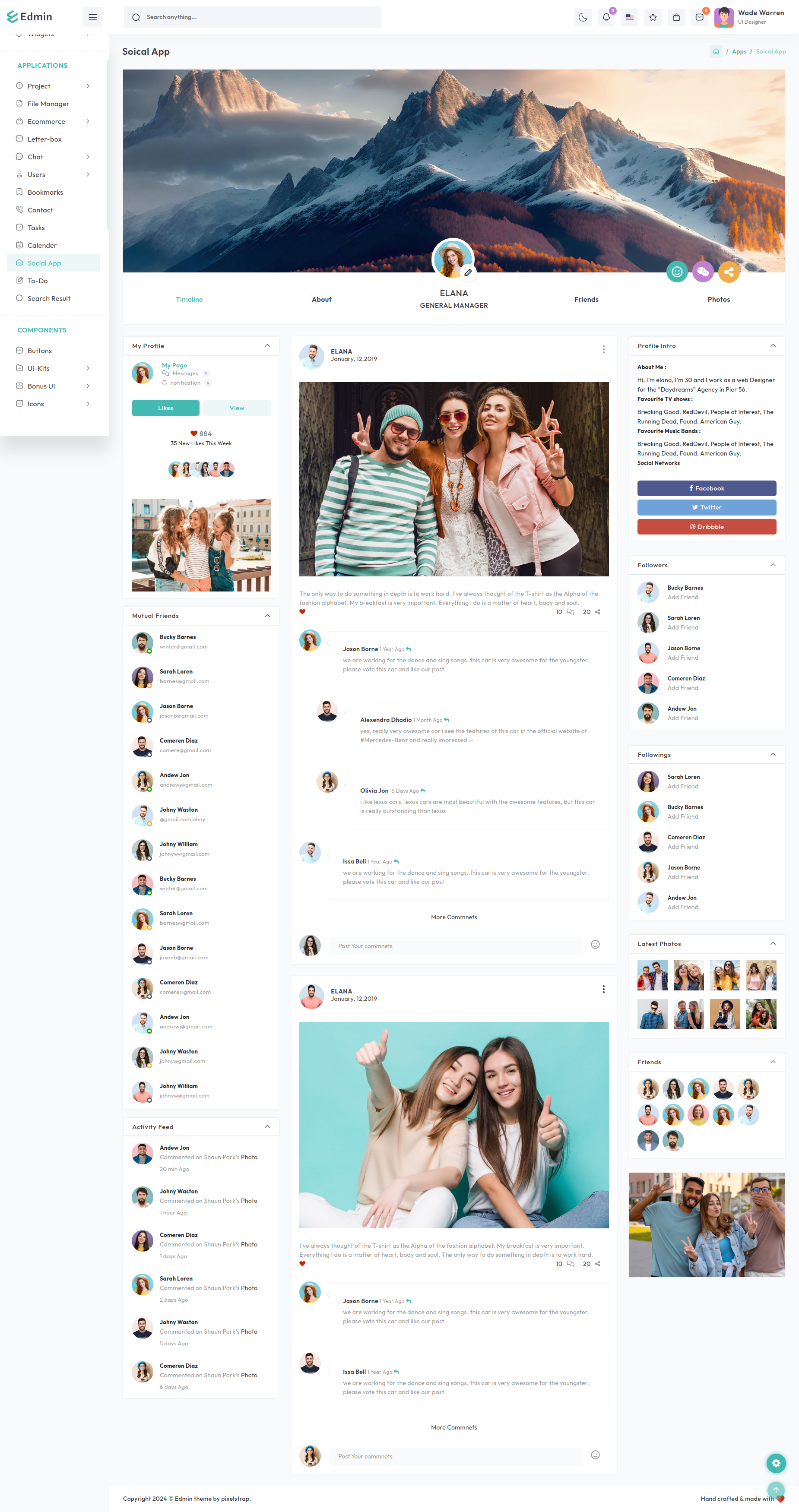This screenshot has width=799, height=1512.
Task: Click the orange share circle button
Action: [x=729, y=272]
